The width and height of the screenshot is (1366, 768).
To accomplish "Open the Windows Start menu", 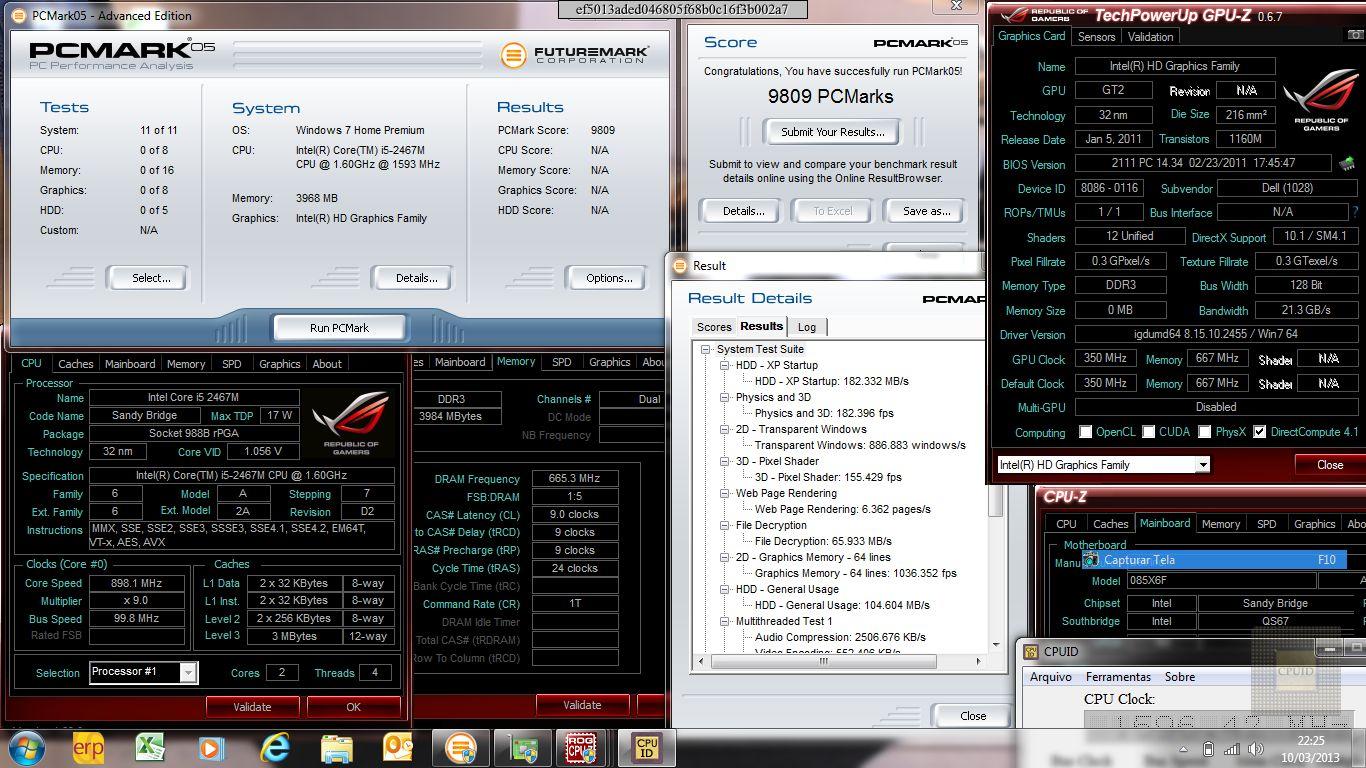I will click(26, 747).
